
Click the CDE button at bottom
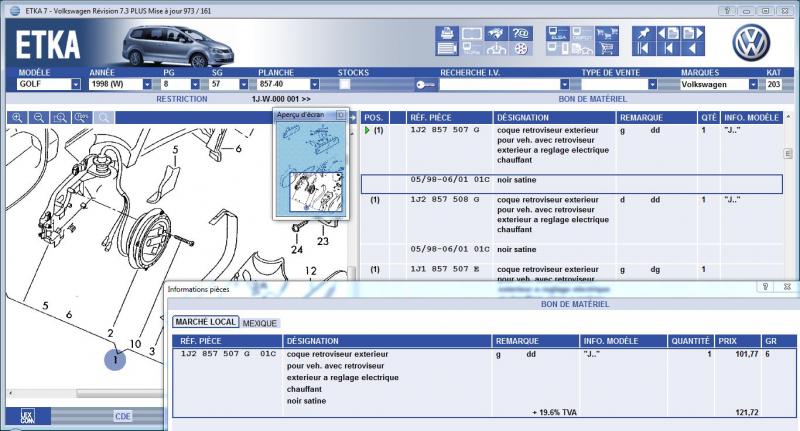tap(122, 416)
